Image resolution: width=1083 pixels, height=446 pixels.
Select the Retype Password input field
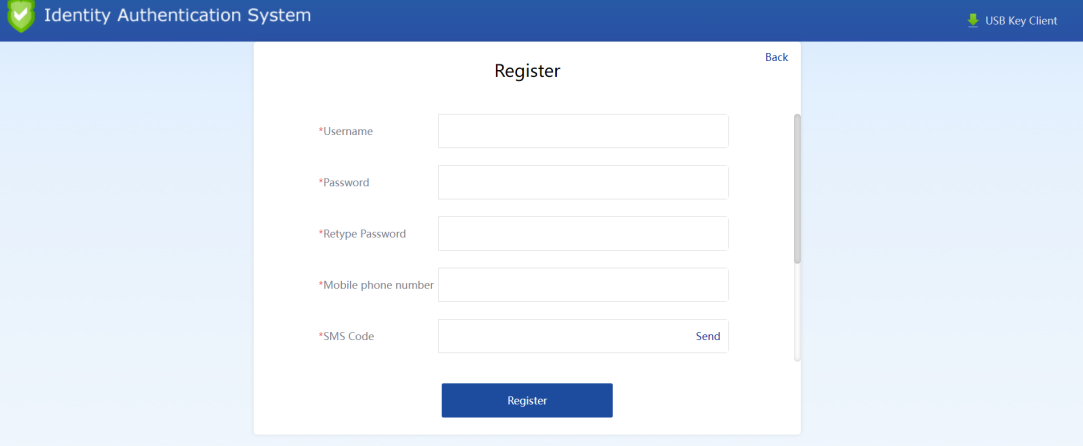(583, 233)
